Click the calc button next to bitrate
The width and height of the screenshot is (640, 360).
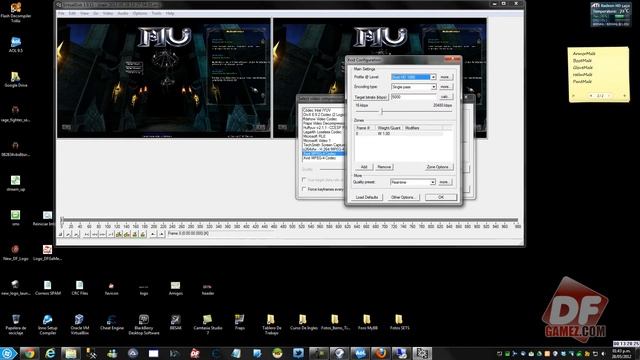click(445, 97)
